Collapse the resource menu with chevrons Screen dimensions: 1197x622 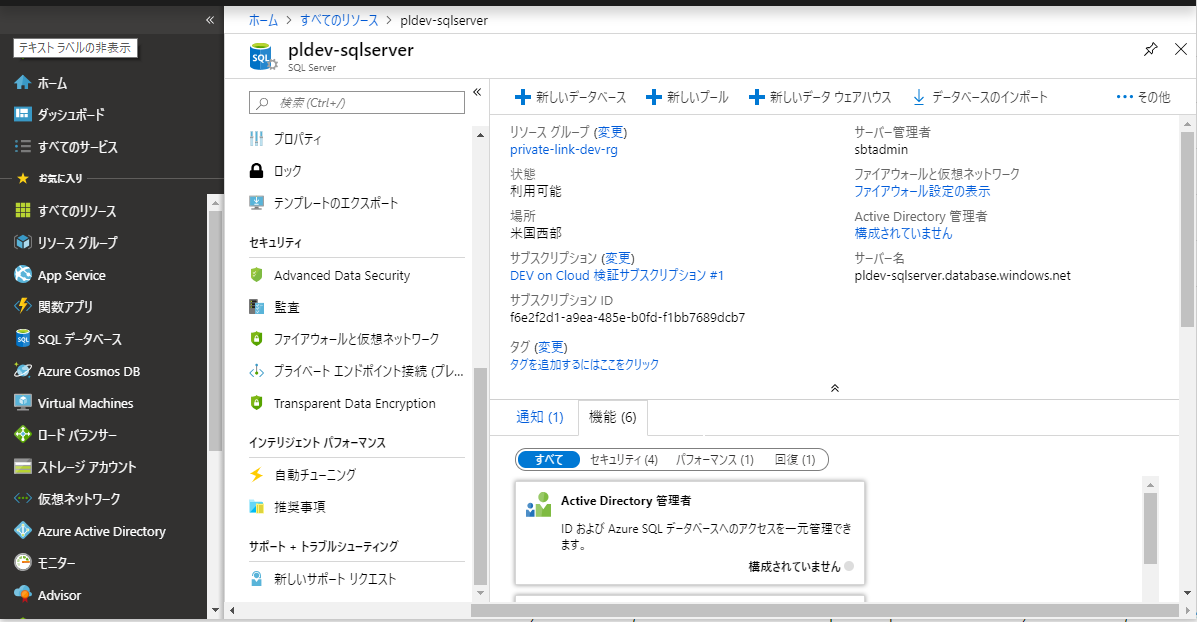(x=477, y=92)
